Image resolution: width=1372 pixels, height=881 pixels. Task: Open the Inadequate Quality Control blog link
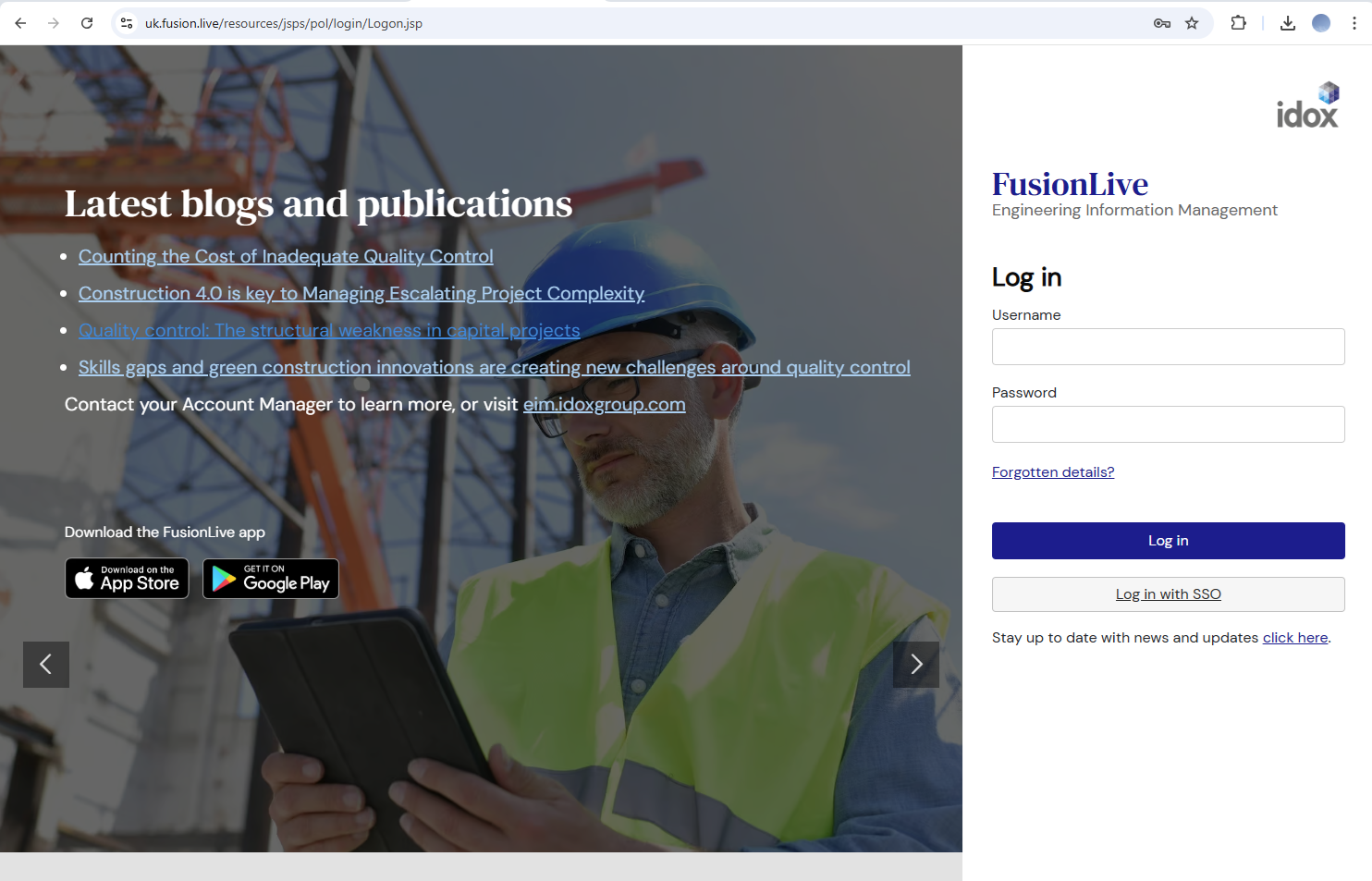(285, 256)
